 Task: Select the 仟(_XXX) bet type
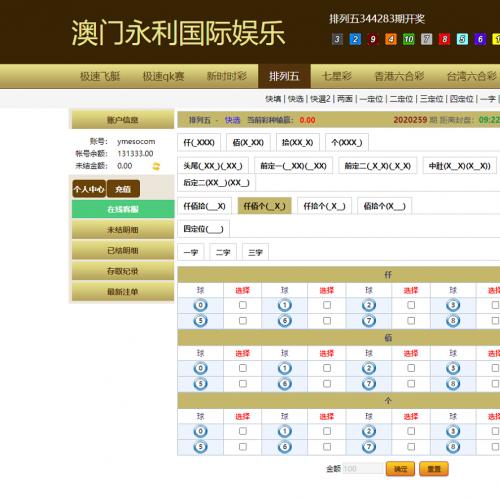pyautogui.click(x=199, y=143)
